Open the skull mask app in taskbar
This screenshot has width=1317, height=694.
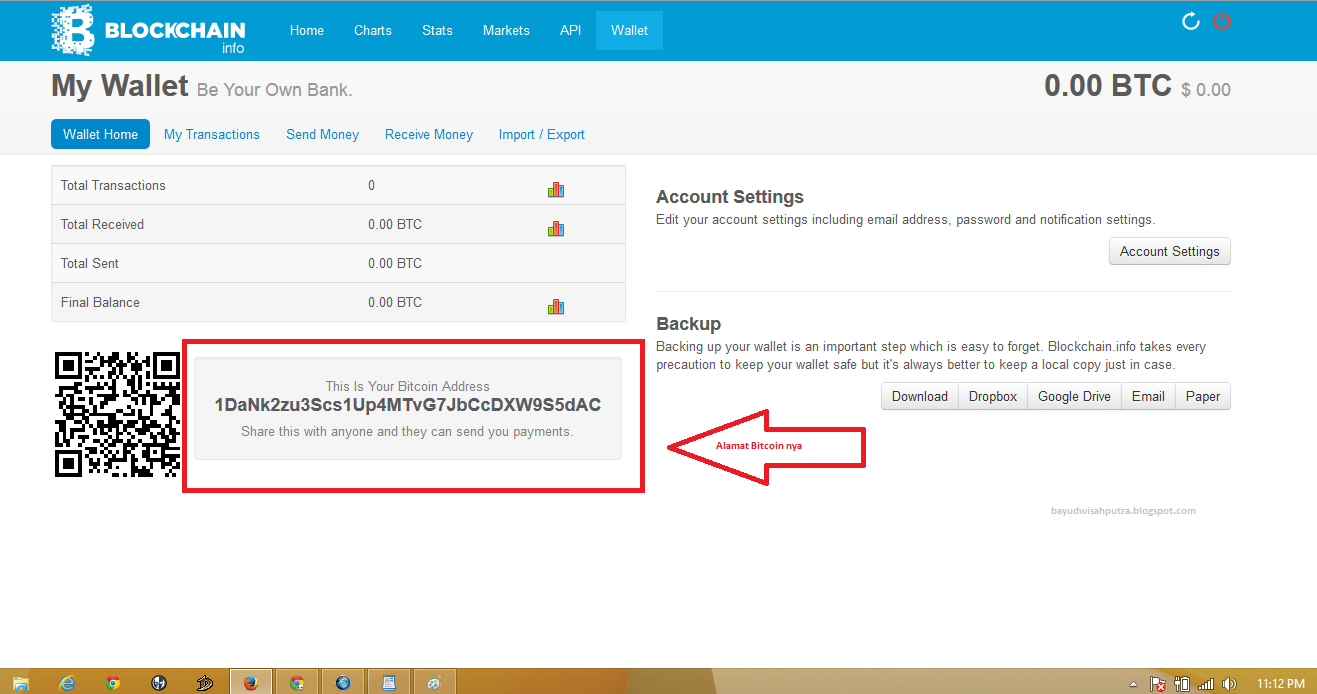coord(158,683)
